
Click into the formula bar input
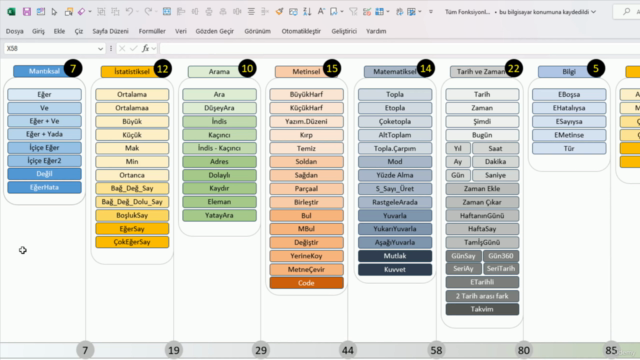tap(400, 49)
